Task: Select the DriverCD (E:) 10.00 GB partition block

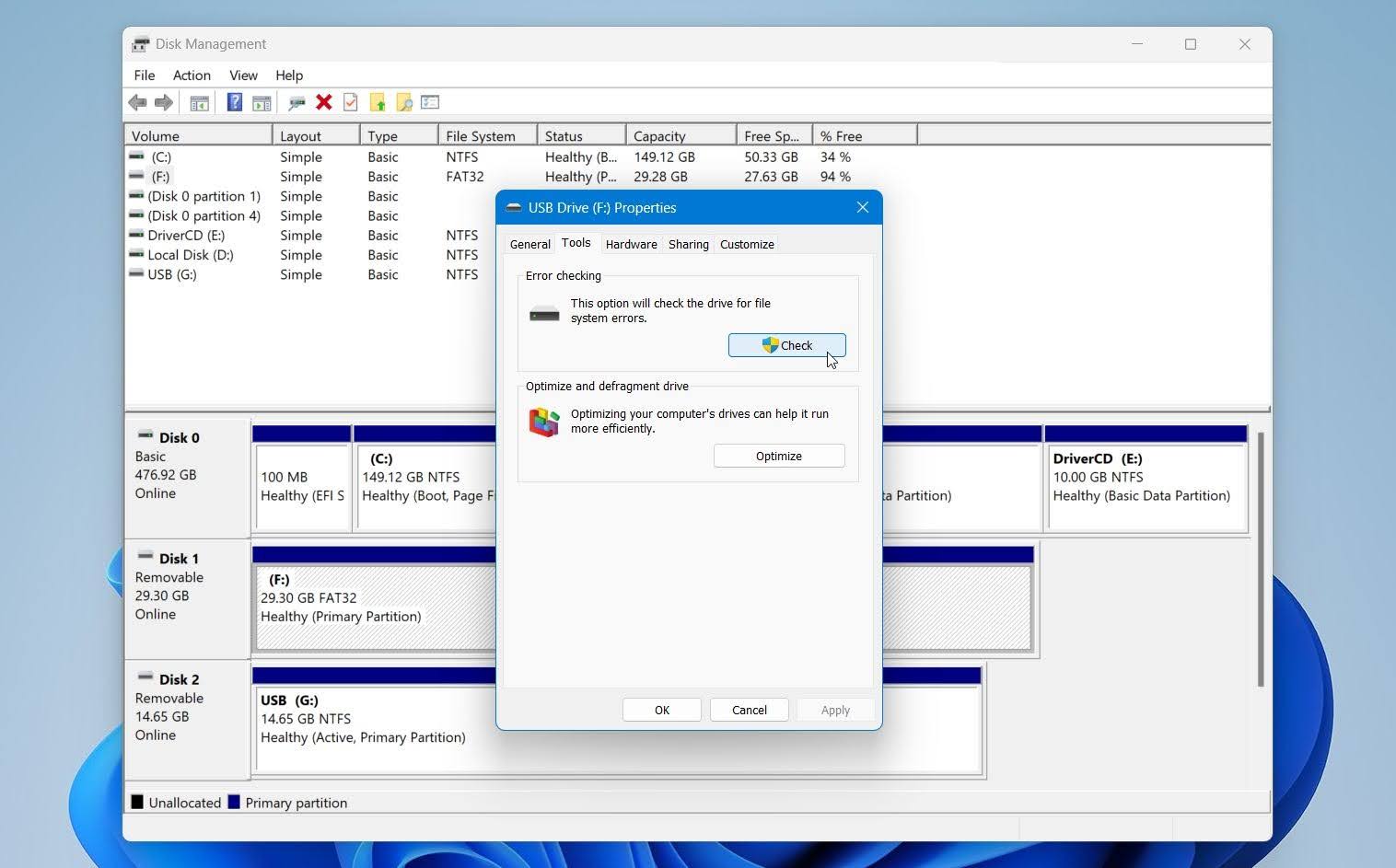Action: tap(1146, 479)
